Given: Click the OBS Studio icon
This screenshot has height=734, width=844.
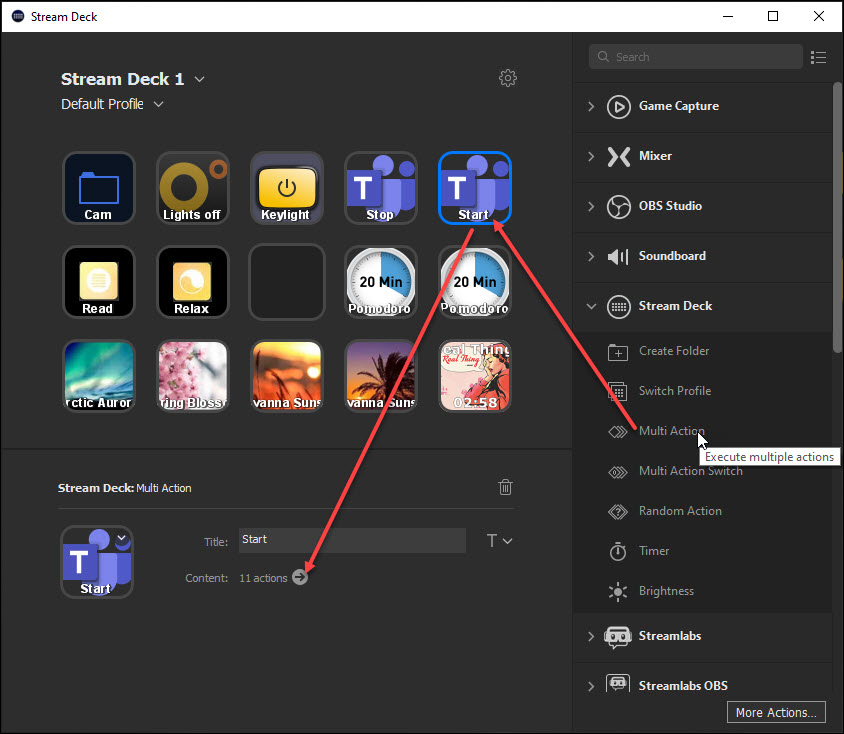Looking at the screenshot, I should click(x=618, y=207).
